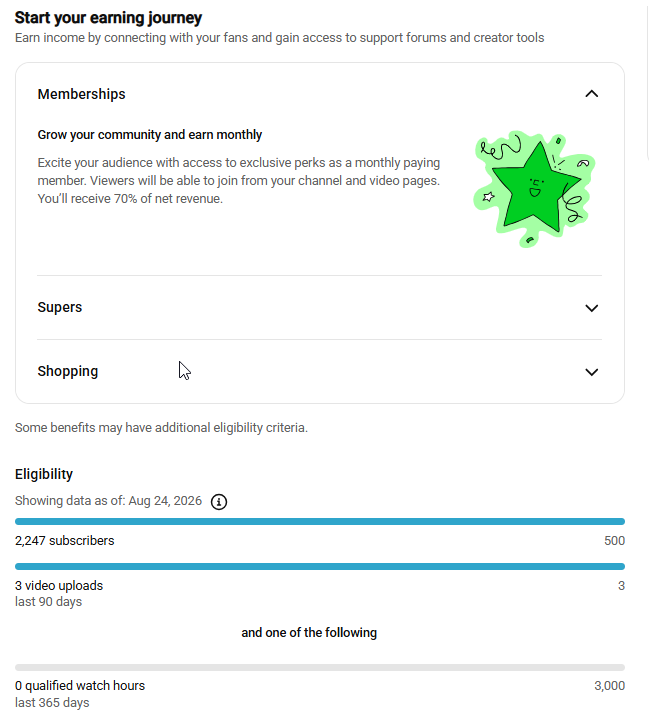Expand the Supers section chevron

coord(592,308)
